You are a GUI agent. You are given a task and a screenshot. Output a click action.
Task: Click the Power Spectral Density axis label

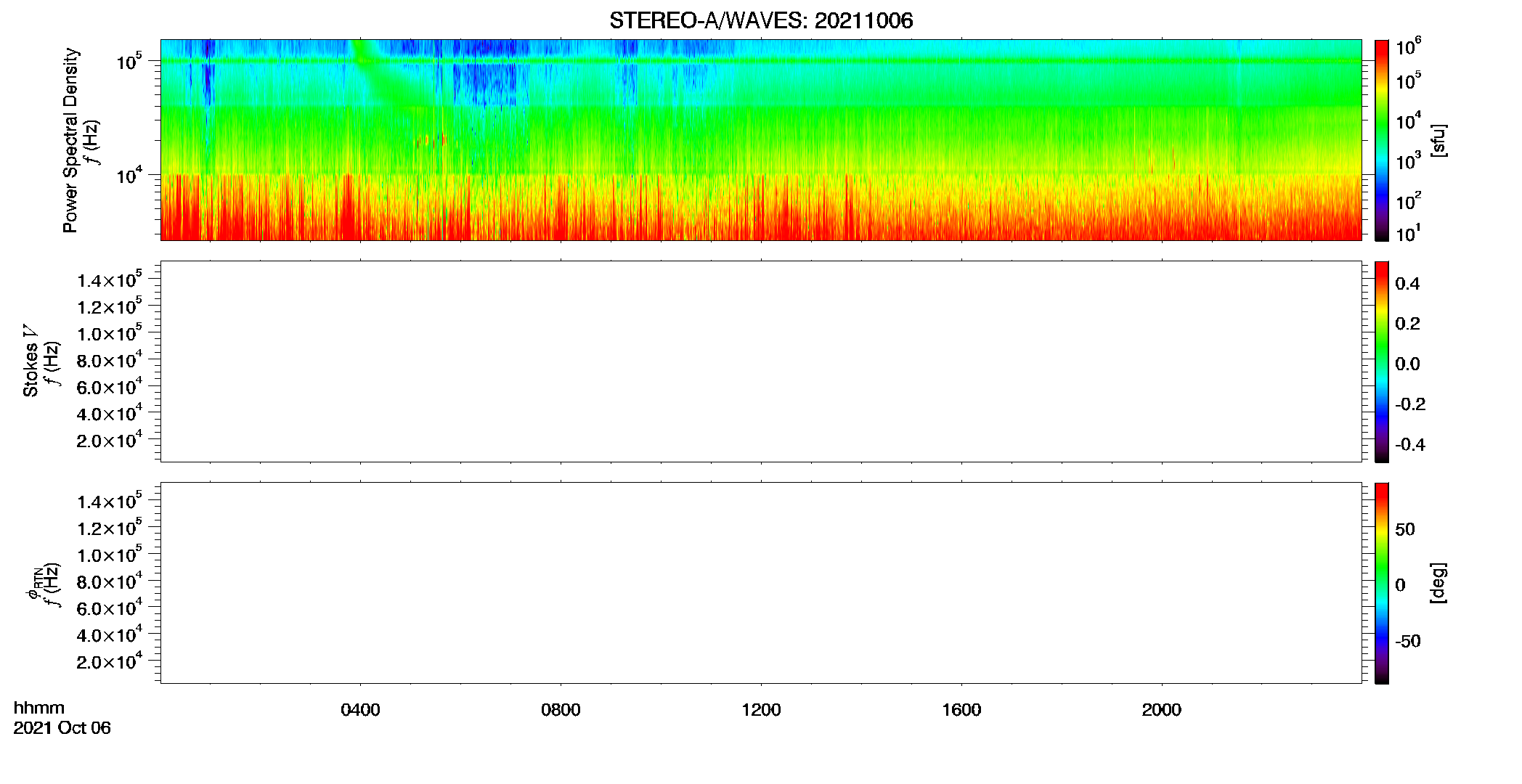coord(70,140)
